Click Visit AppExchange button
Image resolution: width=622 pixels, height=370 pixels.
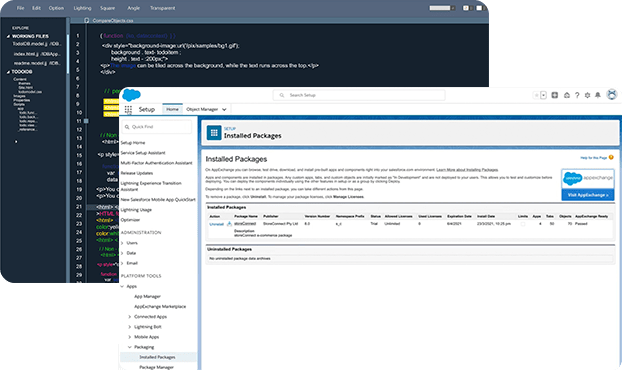click(588, 195)
